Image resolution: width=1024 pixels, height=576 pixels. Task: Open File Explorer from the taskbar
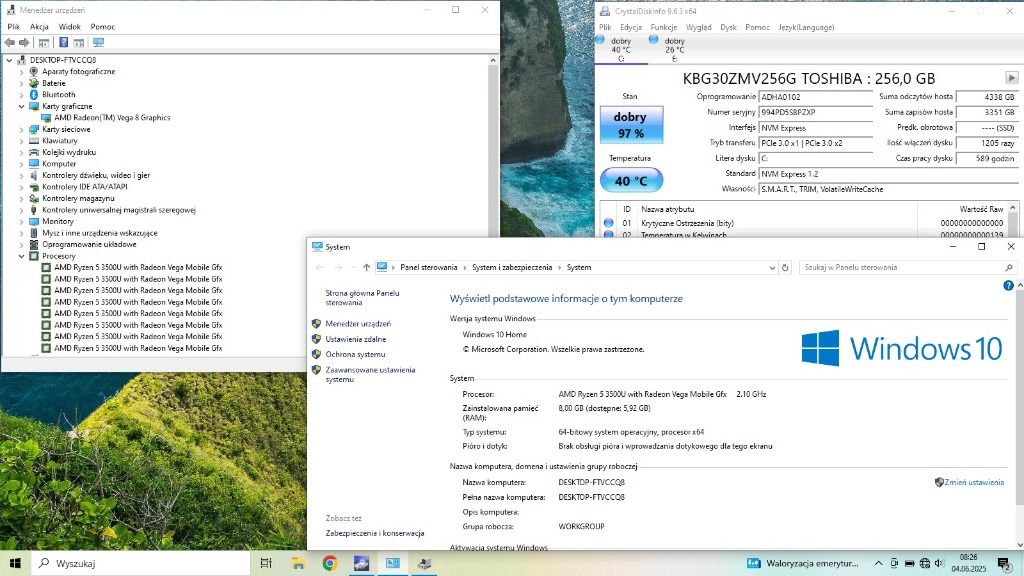tap(298, 563)
